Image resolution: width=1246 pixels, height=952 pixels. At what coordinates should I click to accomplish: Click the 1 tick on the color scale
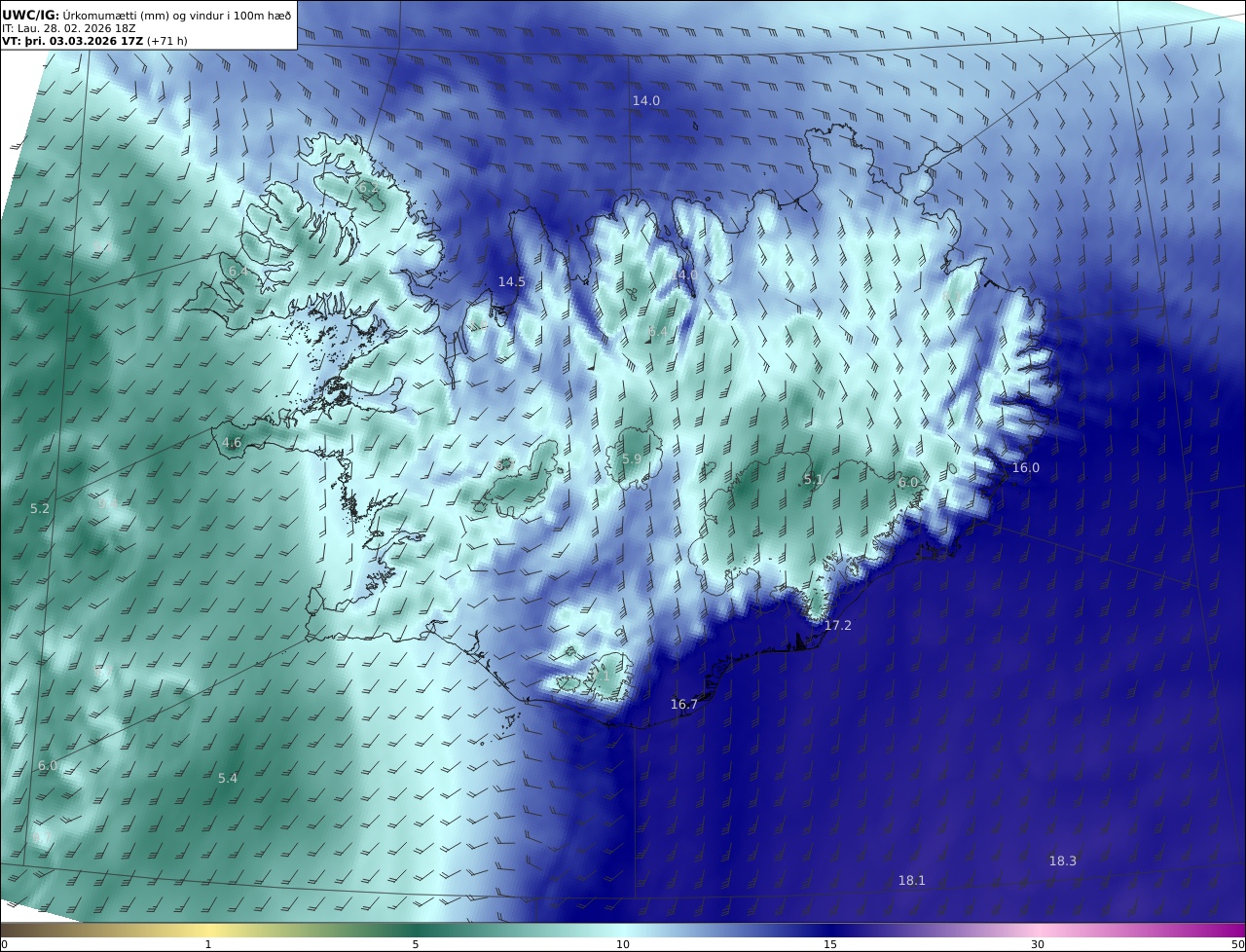tap(208, 944)
